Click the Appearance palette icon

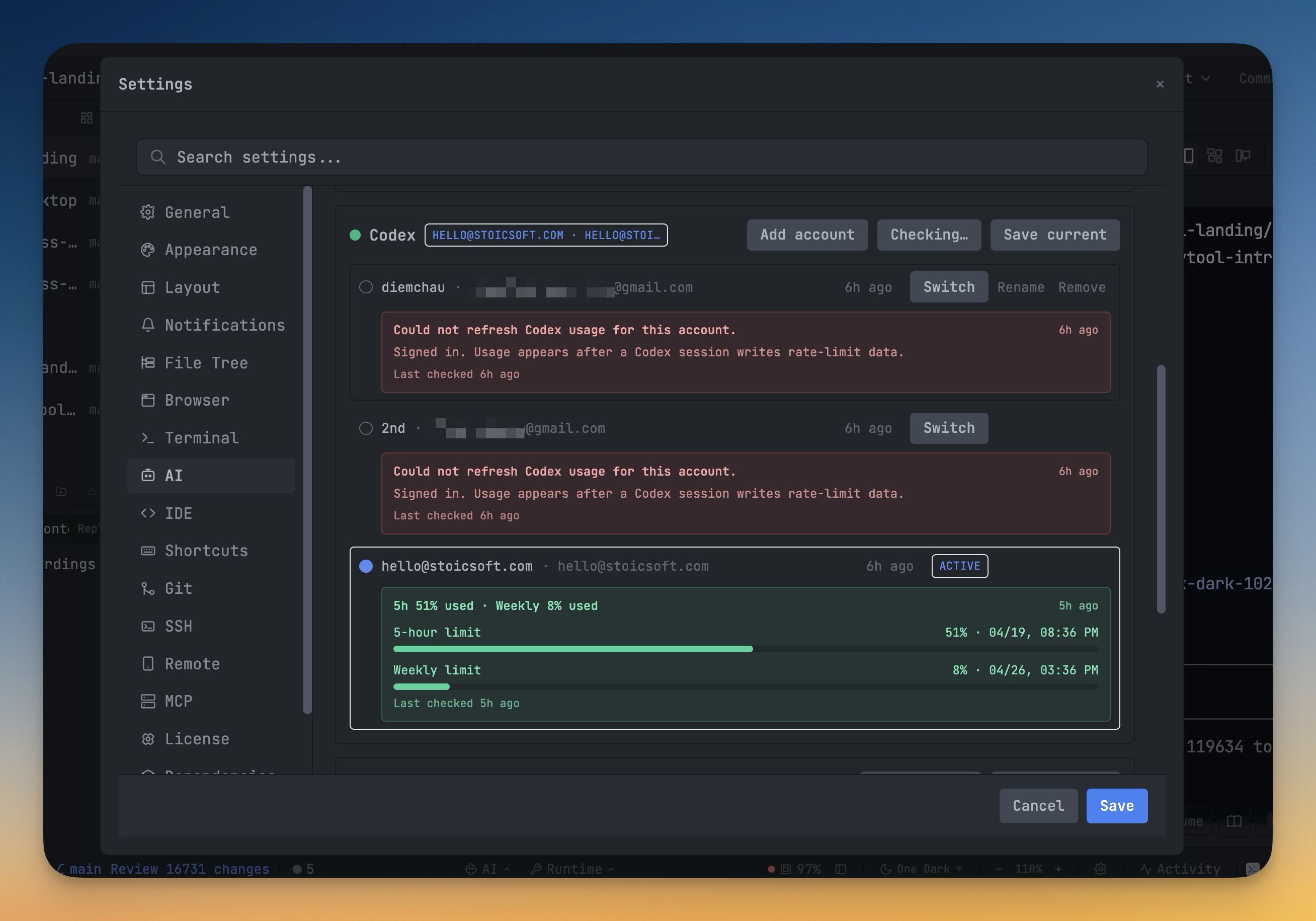[148, 250]
